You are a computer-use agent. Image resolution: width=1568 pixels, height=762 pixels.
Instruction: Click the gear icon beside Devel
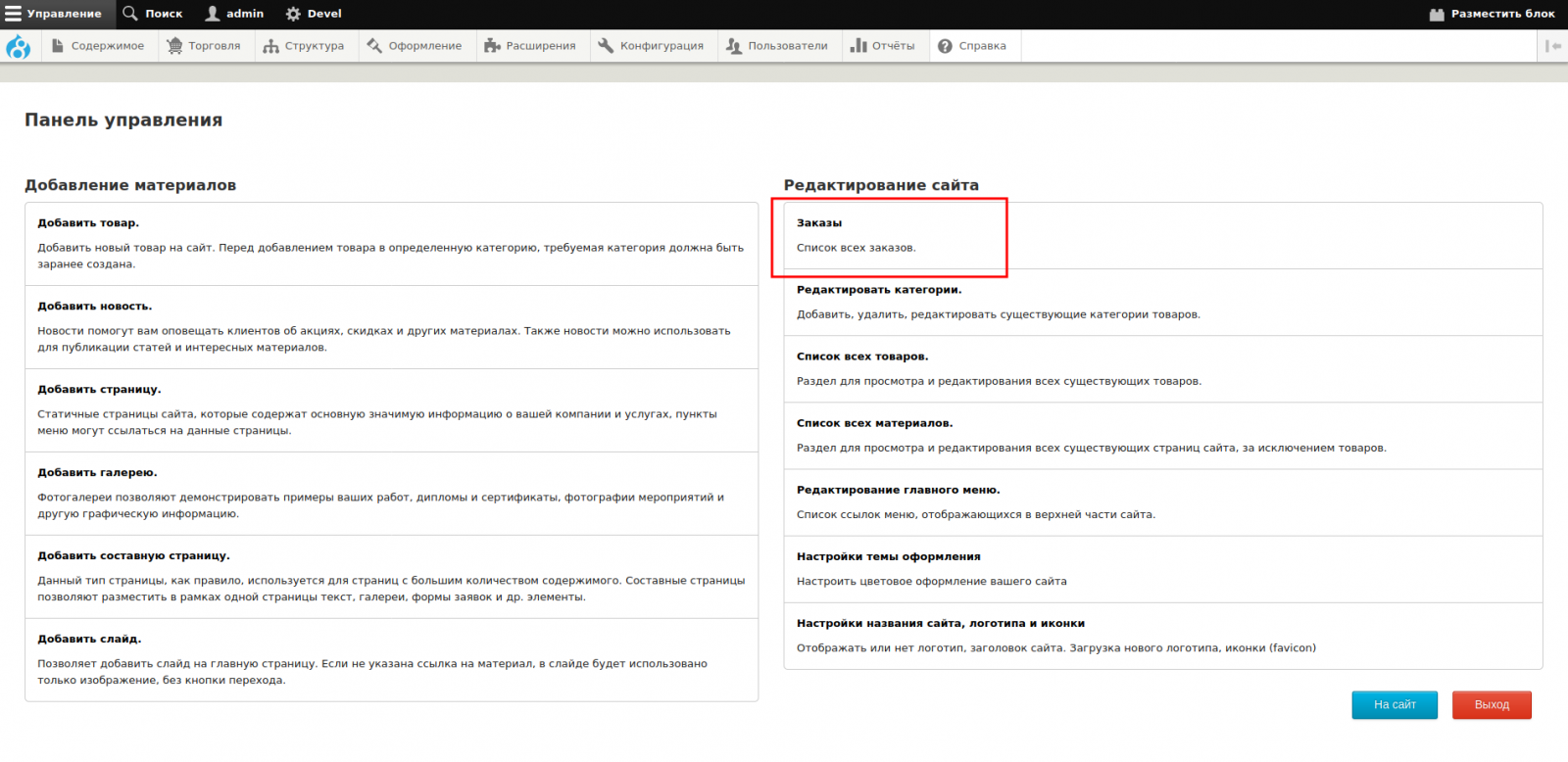(293, 14)
